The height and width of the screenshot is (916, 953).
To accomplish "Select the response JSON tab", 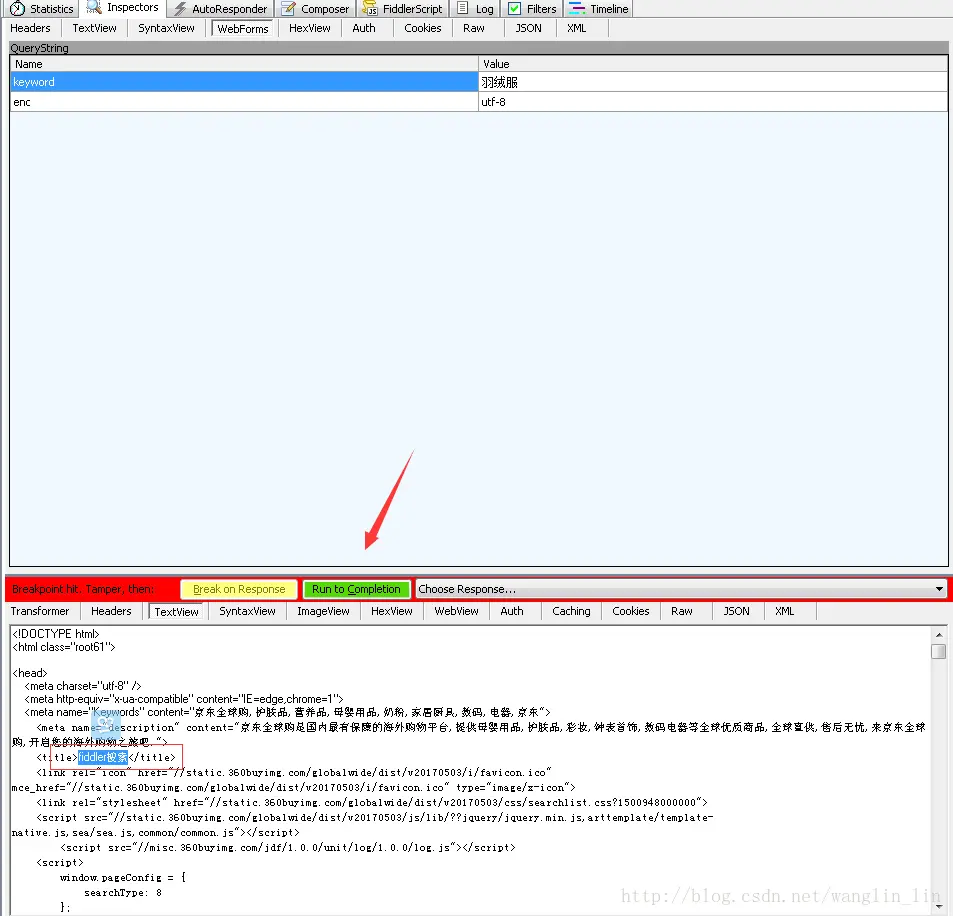I will (736, 611).
